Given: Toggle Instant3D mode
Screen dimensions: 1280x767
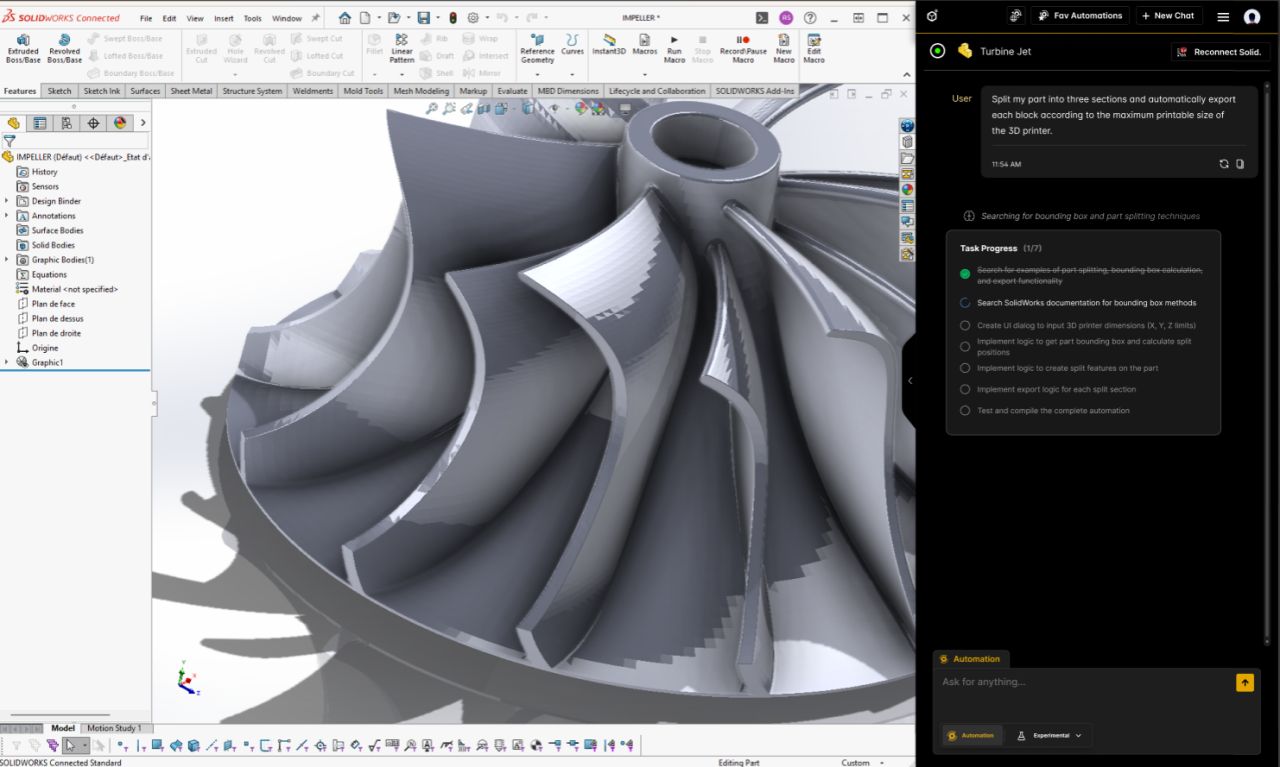Looking at the screenshot, I should click(x=609, y=44).
